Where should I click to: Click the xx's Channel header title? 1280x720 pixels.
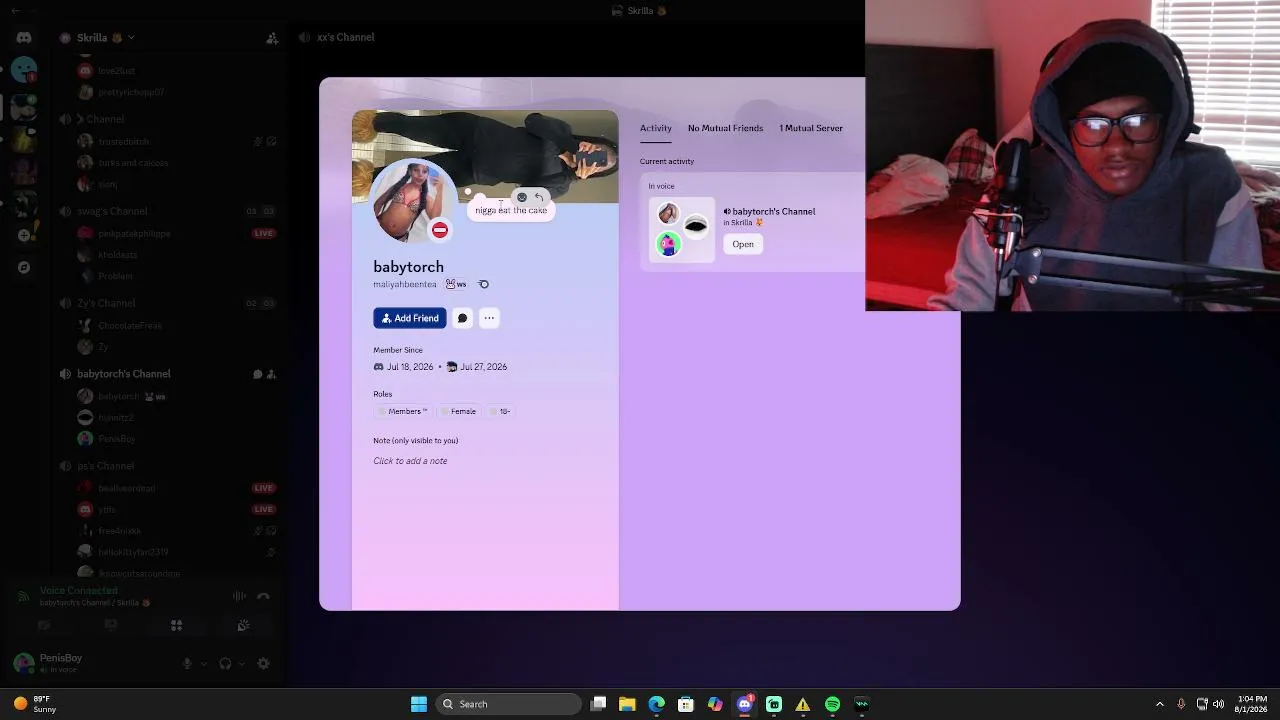pyautogui.click(x=345, y=37)
